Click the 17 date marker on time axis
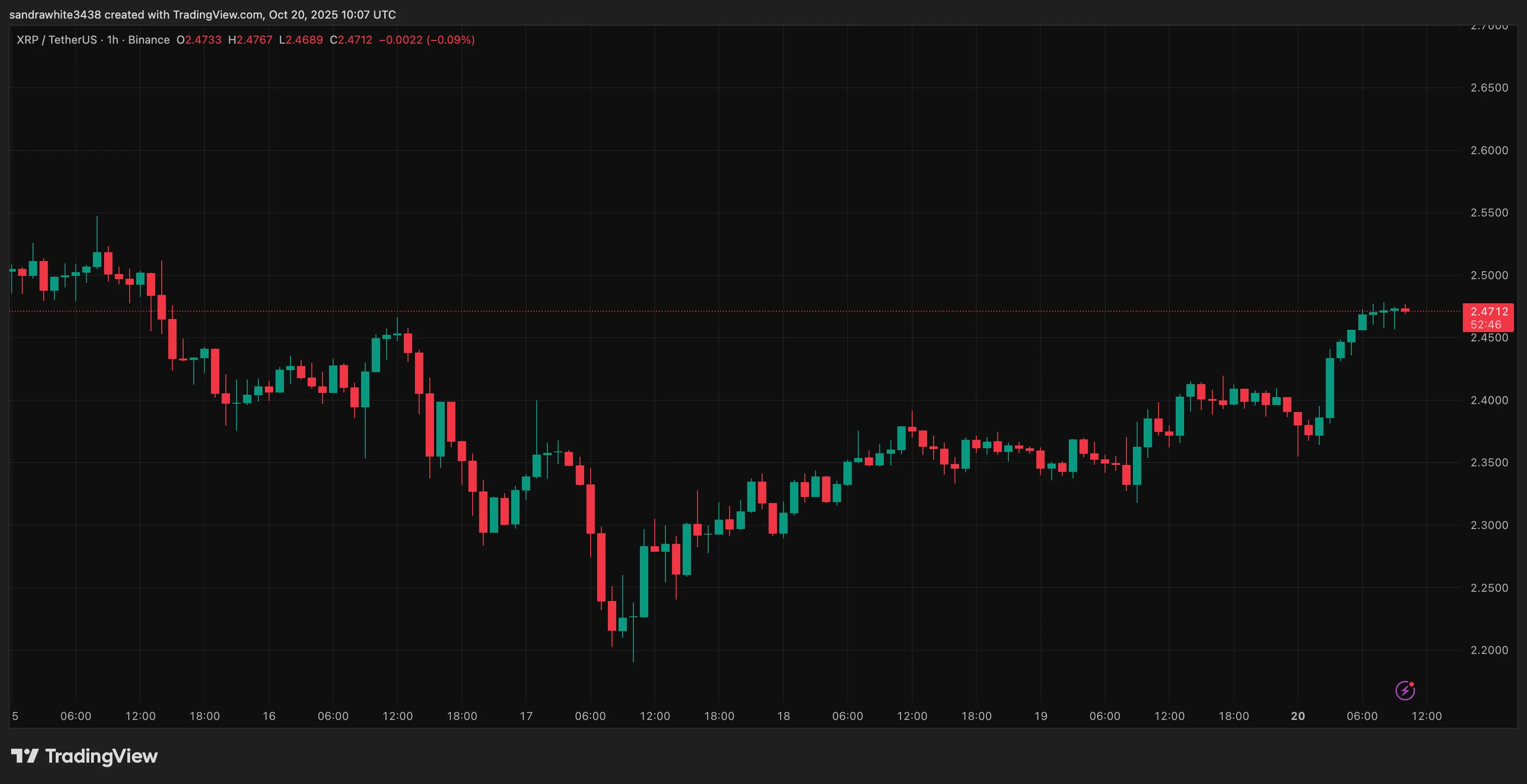 click(526, 716)
